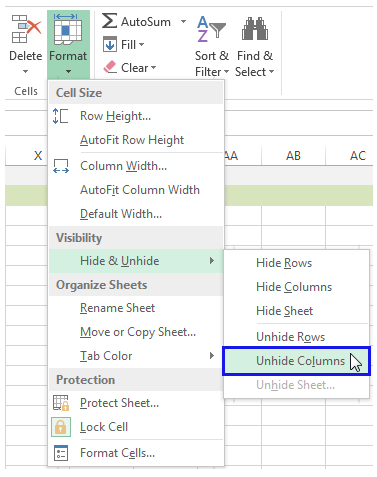Click the Format cells ribbon icon
Screen dimensions: 377x477
68,29
